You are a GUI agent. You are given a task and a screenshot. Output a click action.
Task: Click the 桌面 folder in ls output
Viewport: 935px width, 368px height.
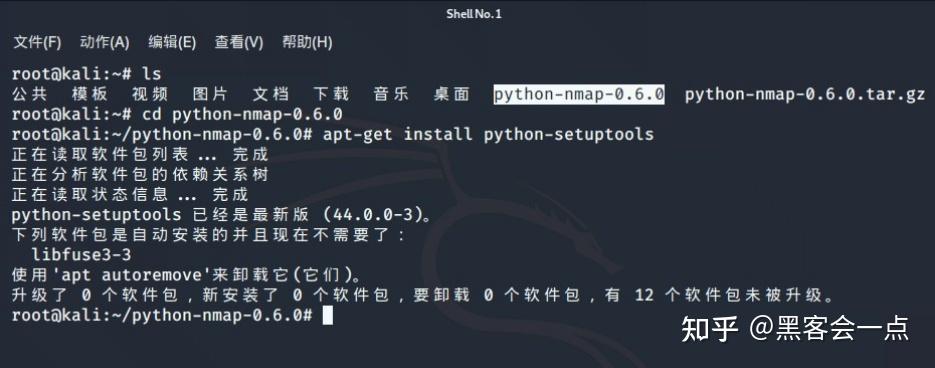451,94
